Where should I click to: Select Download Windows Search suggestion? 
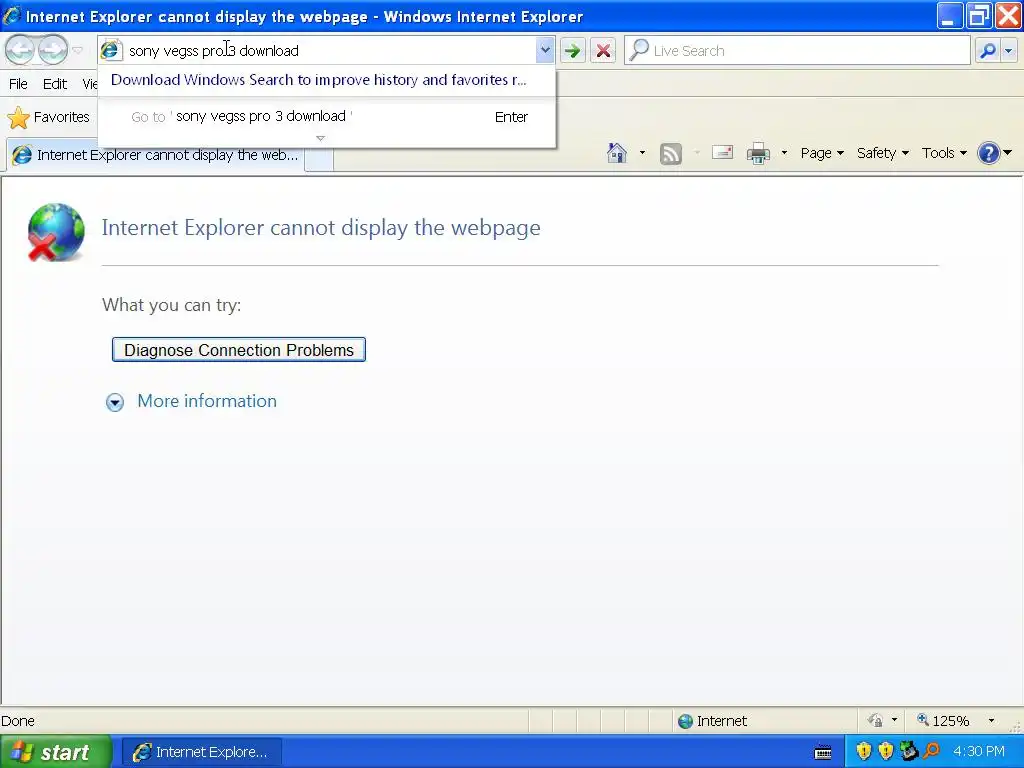pyautogui.click(x=319, y=80)
